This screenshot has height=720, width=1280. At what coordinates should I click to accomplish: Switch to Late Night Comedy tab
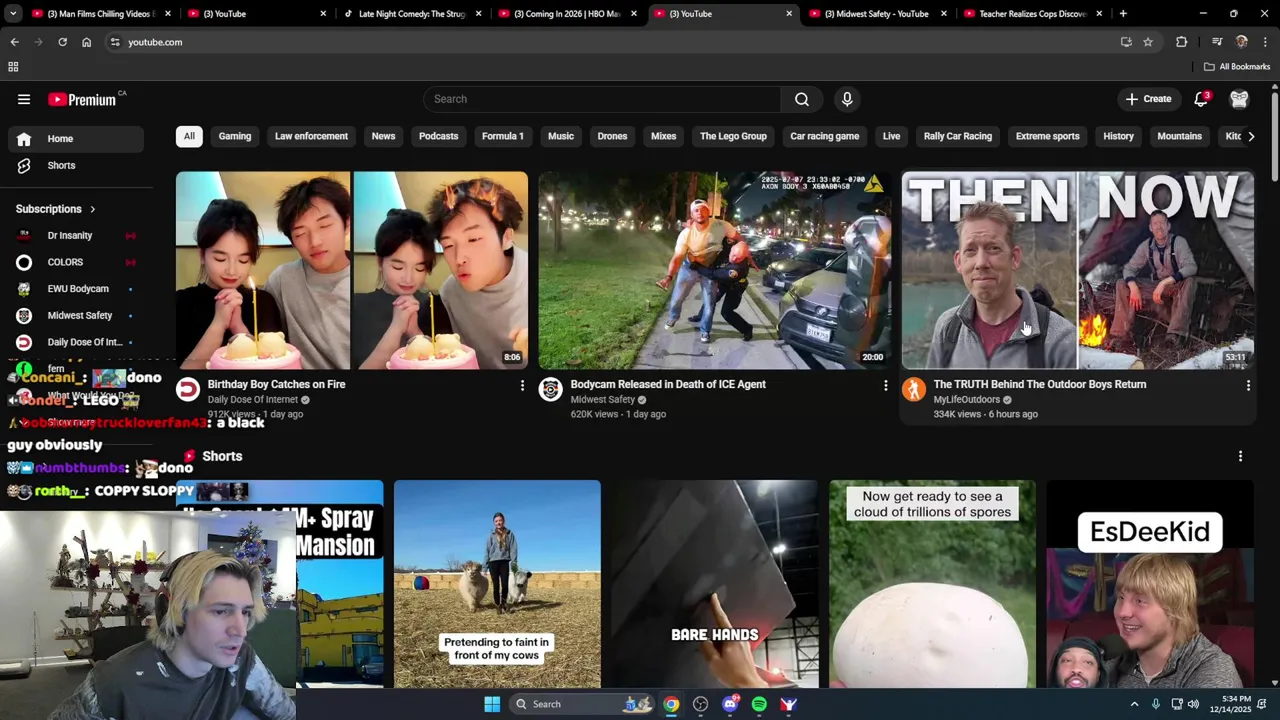(x=411, y=14)
